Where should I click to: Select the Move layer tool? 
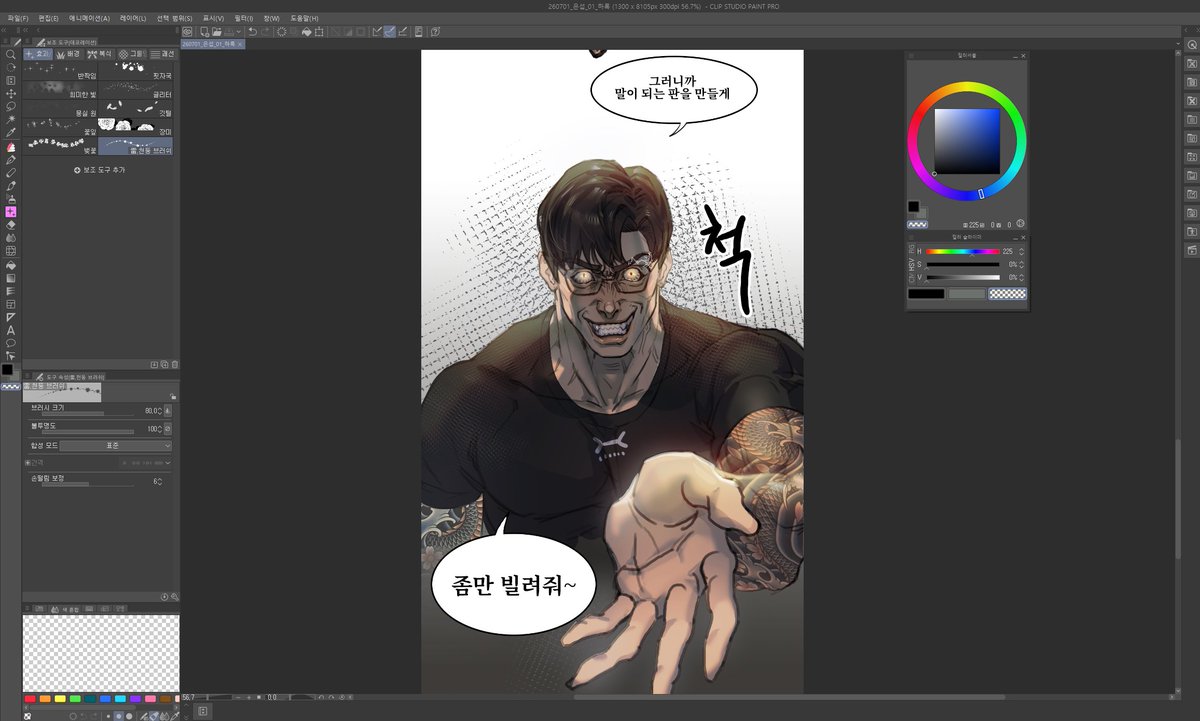[11, 93]
